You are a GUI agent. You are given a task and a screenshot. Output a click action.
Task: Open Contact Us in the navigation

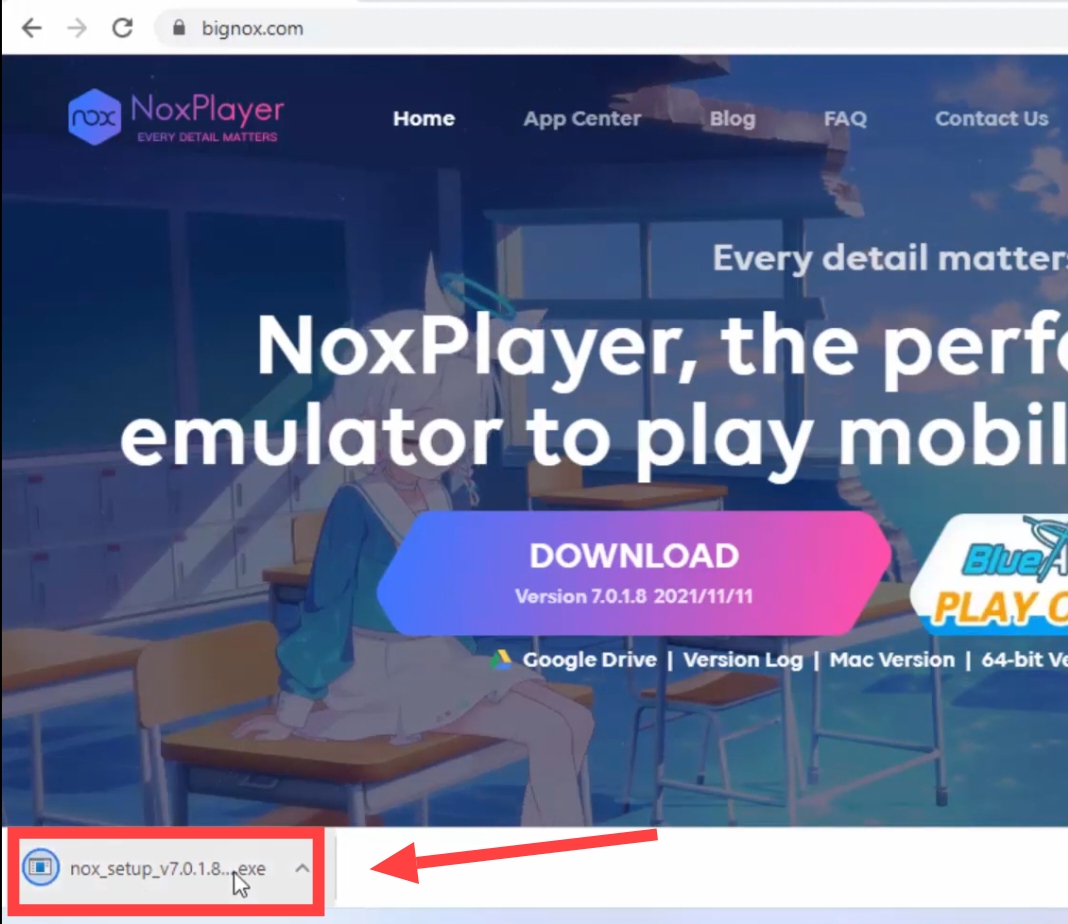(991, 118)
